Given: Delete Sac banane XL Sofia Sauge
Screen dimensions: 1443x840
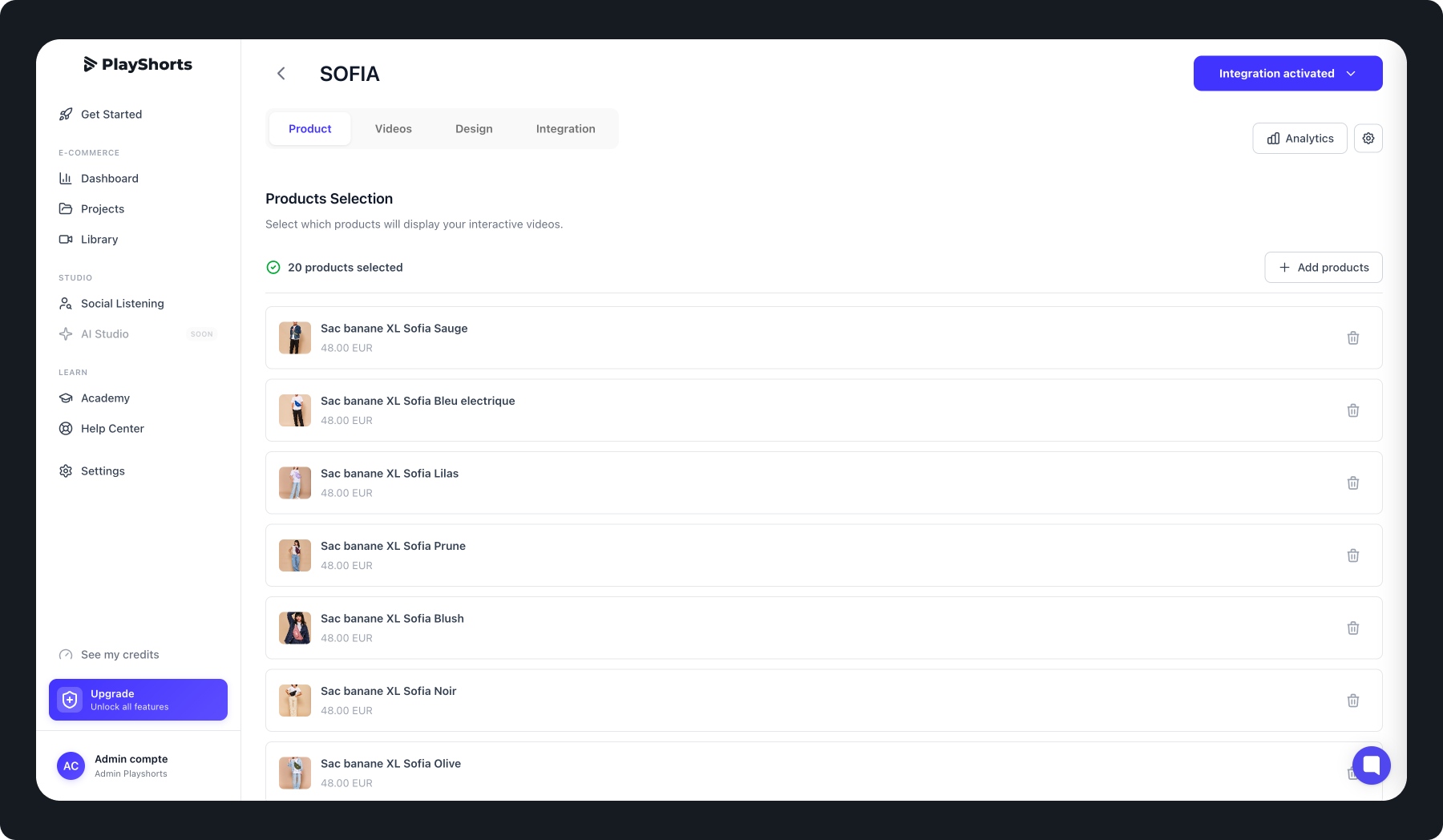Looking at the screenshot, I should (1353, 338).
